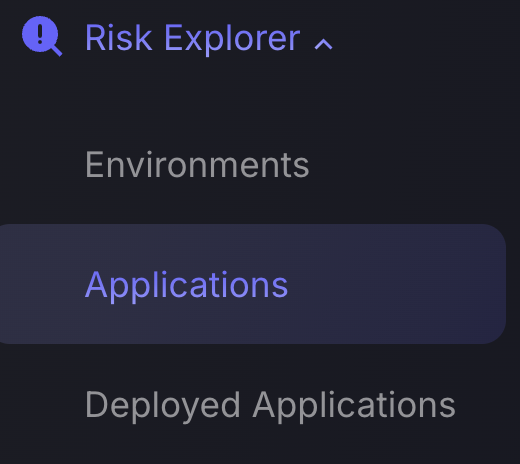
Task: Click the circular alert magnifying glass icon
Action: (42, 36)
